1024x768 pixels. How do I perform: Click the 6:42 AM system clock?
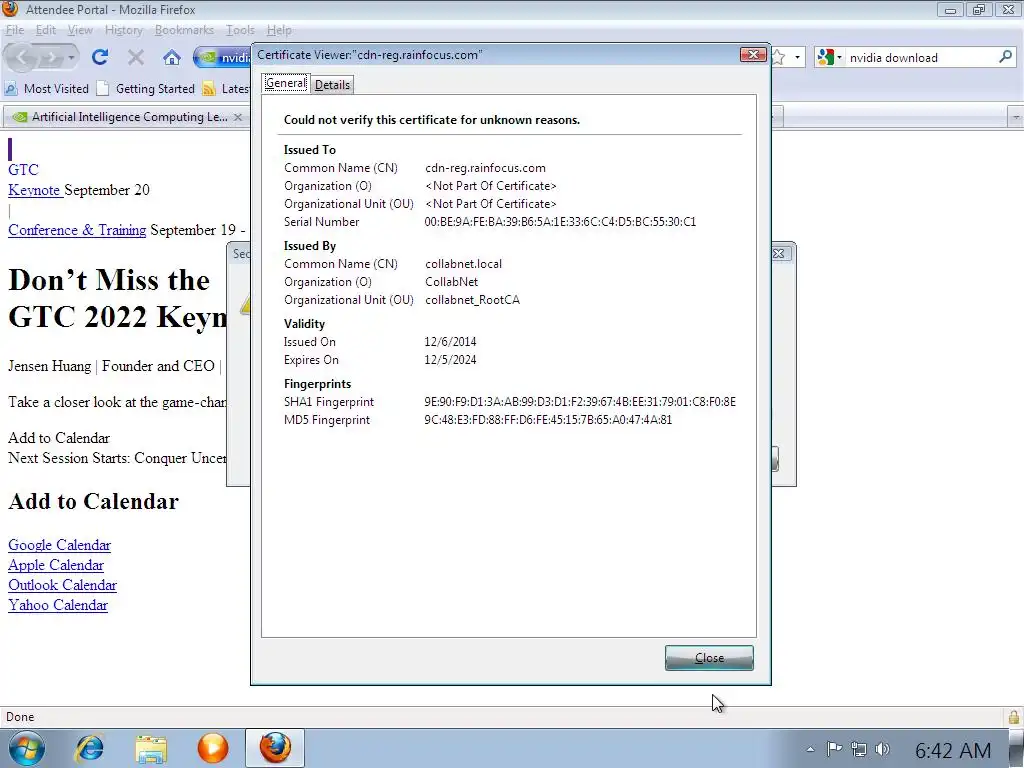click(953, 750)
